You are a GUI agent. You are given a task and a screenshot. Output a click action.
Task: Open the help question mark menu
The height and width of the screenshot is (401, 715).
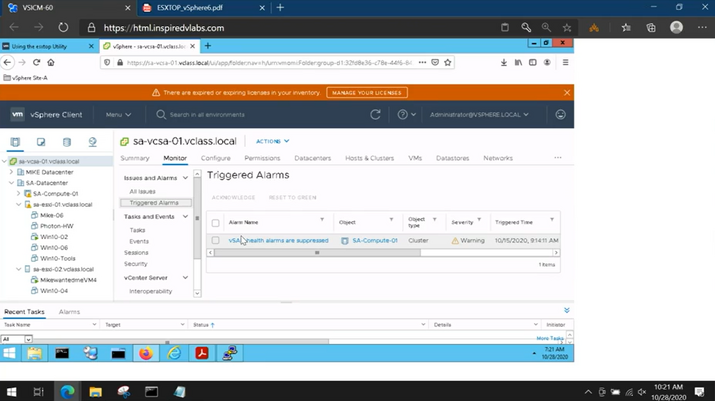tap(403, 115)
